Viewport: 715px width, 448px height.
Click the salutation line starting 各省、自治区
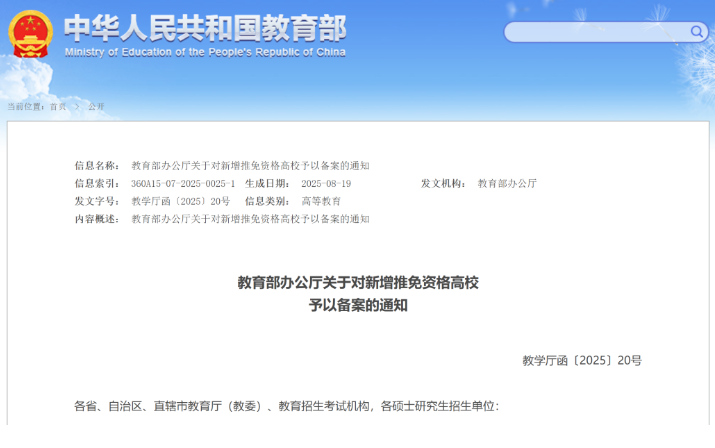click(x=287, y=406)
